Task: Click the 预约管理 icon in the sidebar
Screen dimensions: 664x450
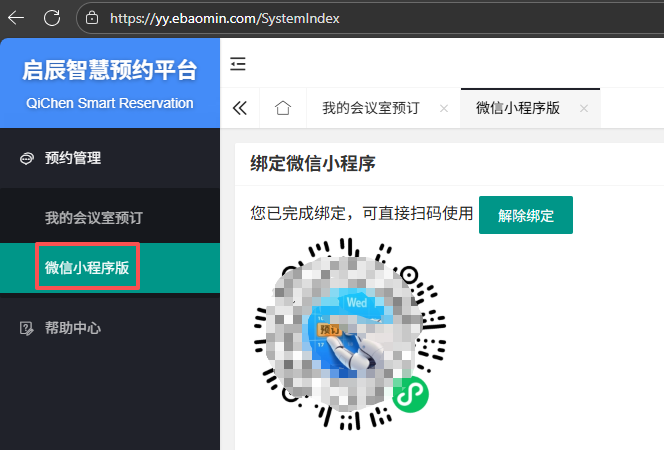Action: point(26,158)
